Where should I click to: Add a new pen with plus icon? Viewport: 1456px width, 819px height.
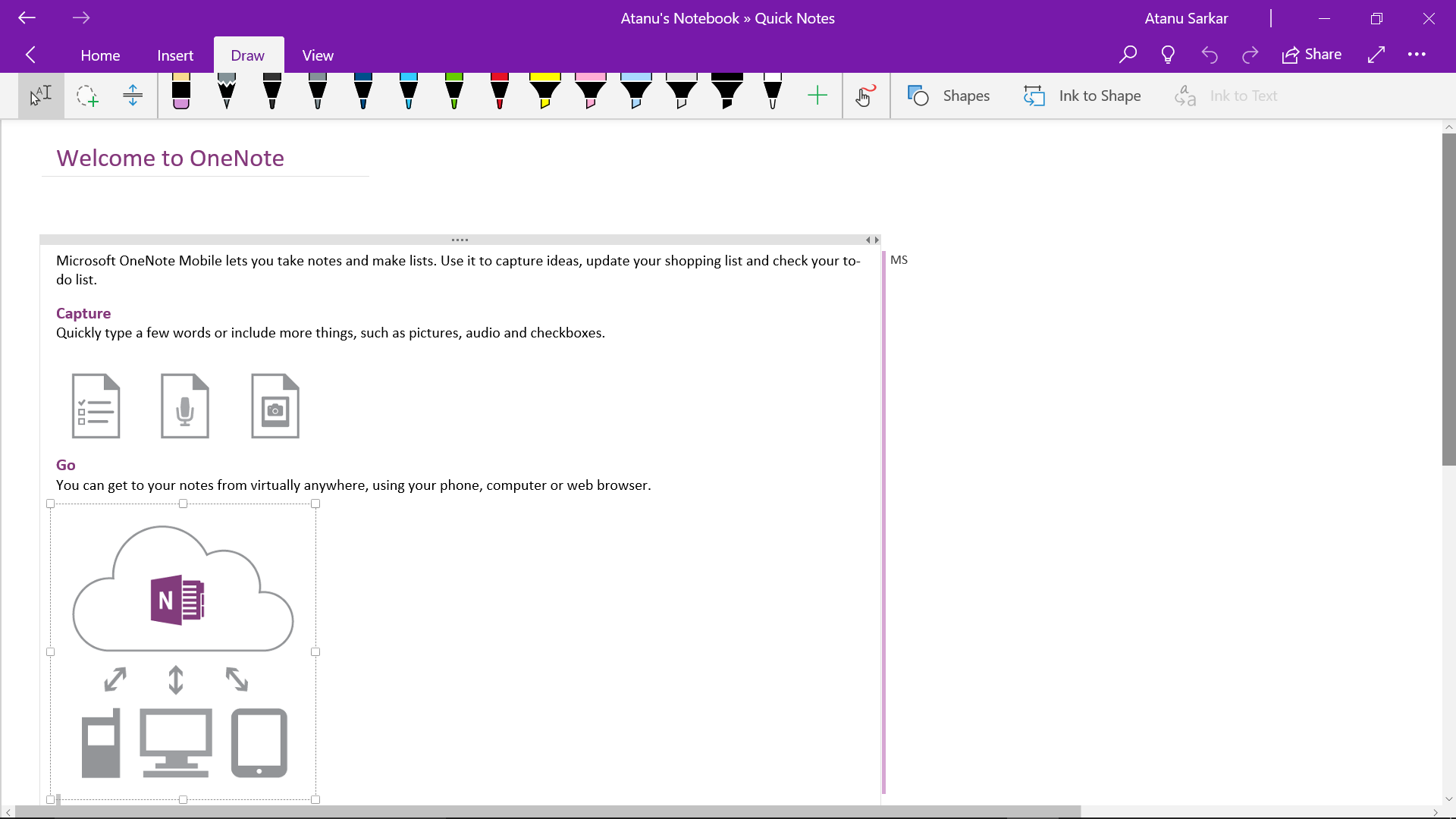817,96
